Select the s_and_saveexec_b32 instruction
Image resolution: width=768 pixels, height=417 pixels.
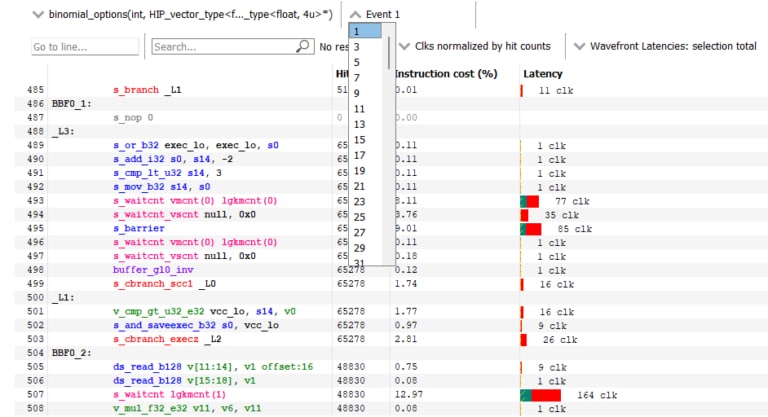(195, 325)
